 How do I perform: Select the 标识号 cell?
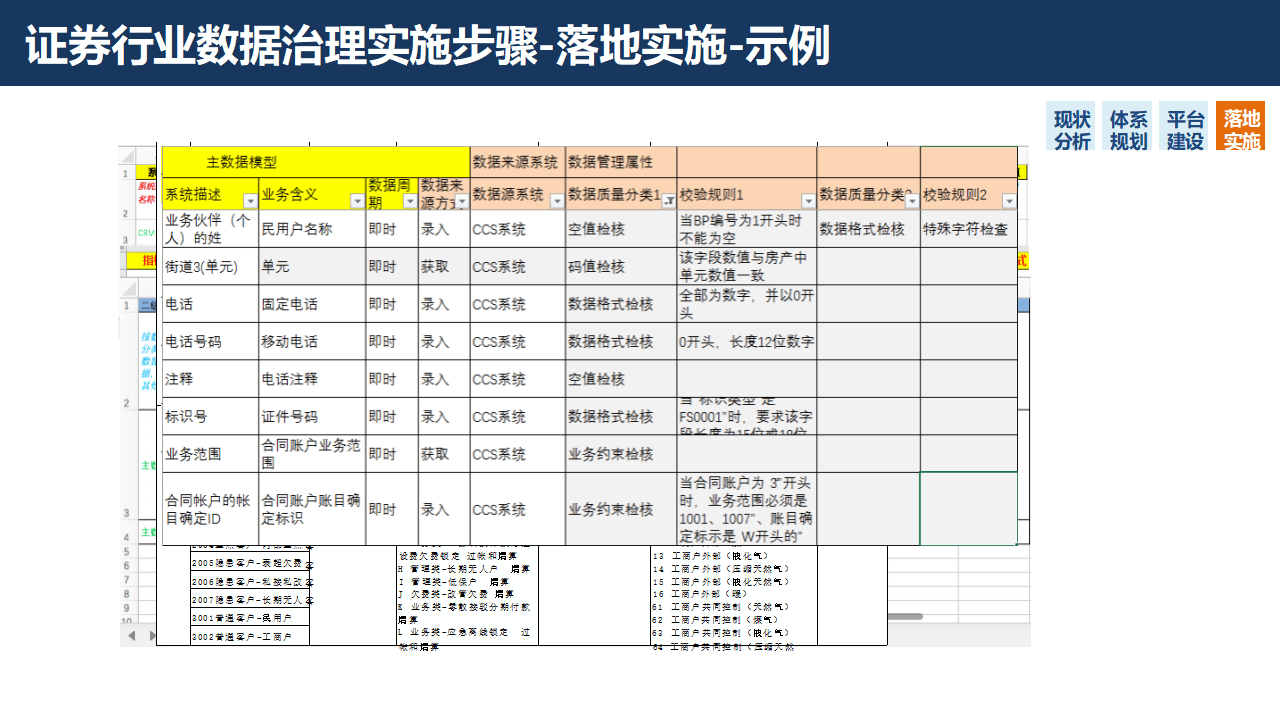click(210, 417)
